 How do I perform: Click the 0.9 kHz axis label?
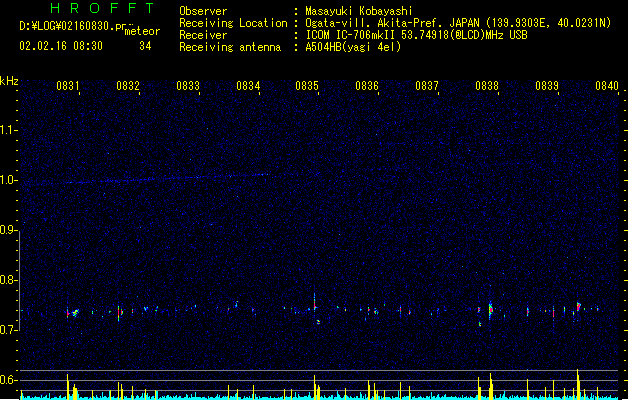[9, 230]
